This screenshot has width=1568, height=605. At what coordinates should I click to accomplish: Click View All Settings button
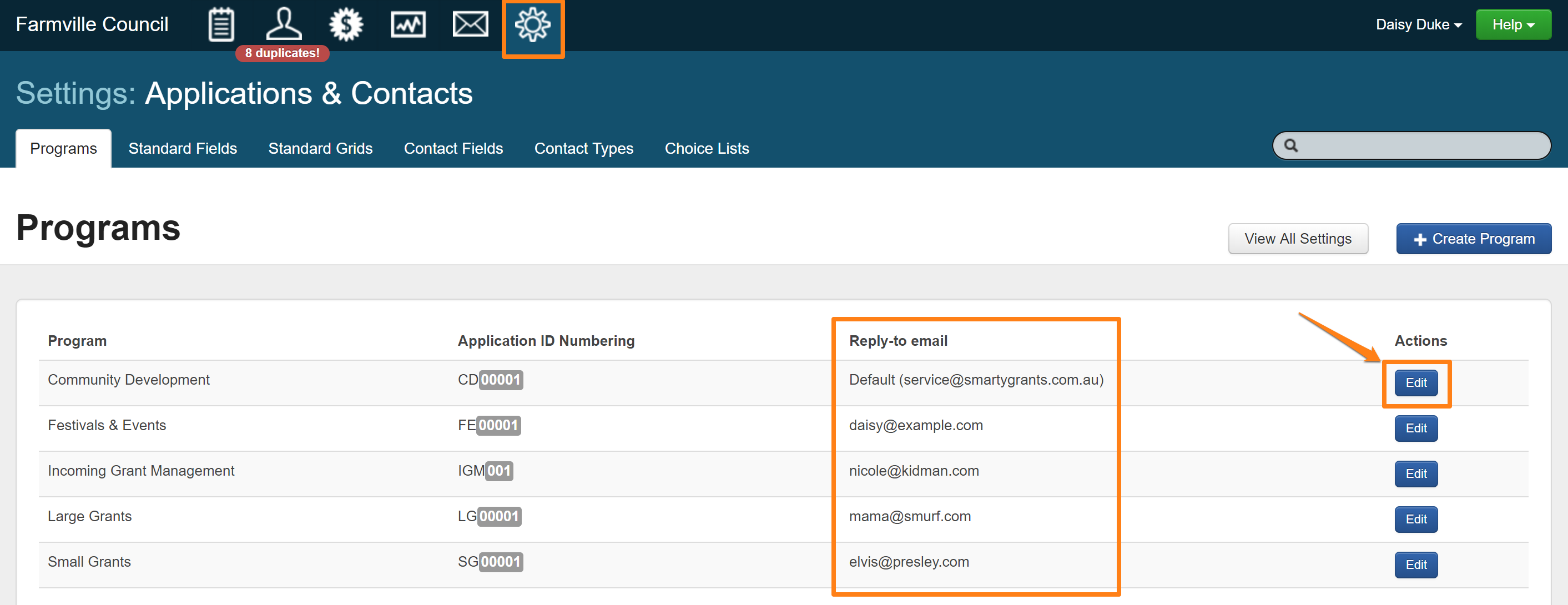point(1297,239)
